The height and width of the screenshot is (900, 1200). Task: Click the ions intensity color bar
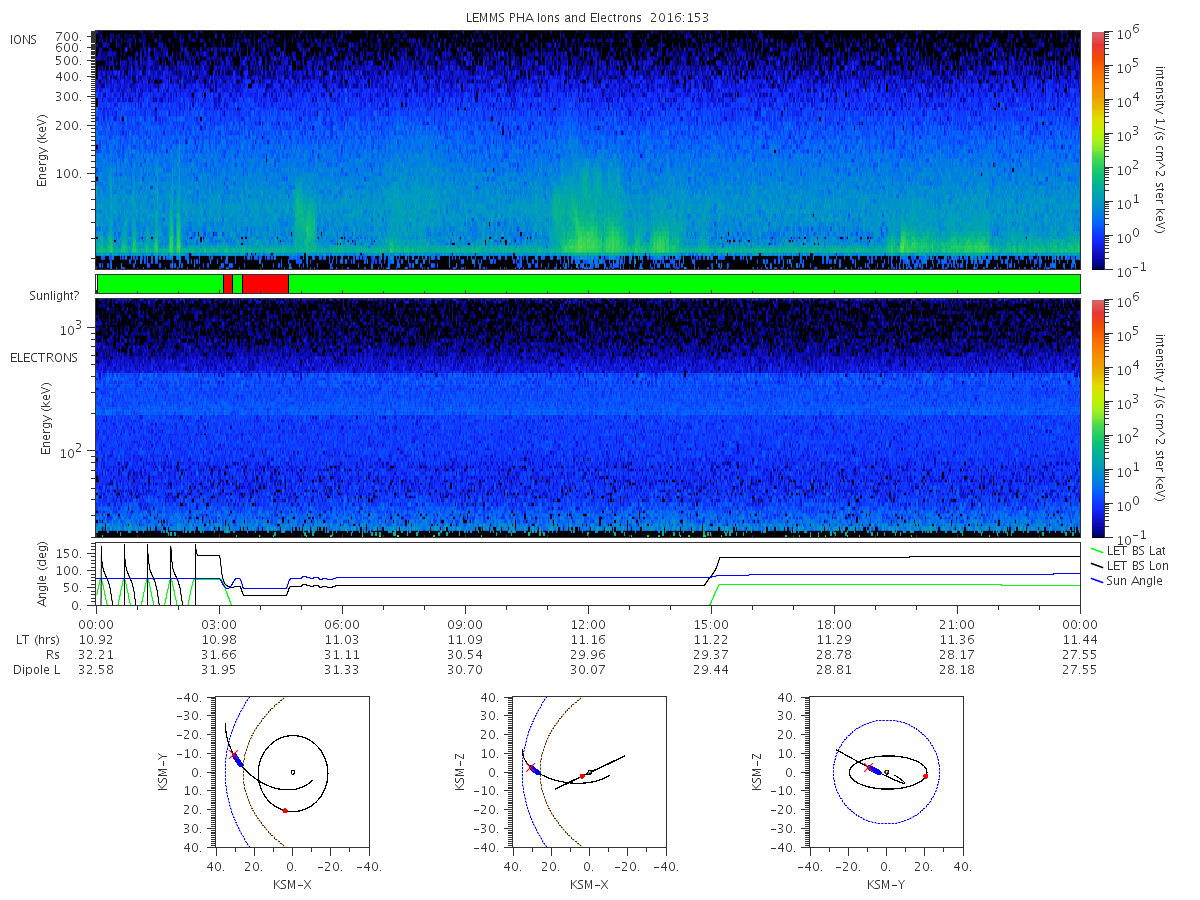coord(1099,150)
